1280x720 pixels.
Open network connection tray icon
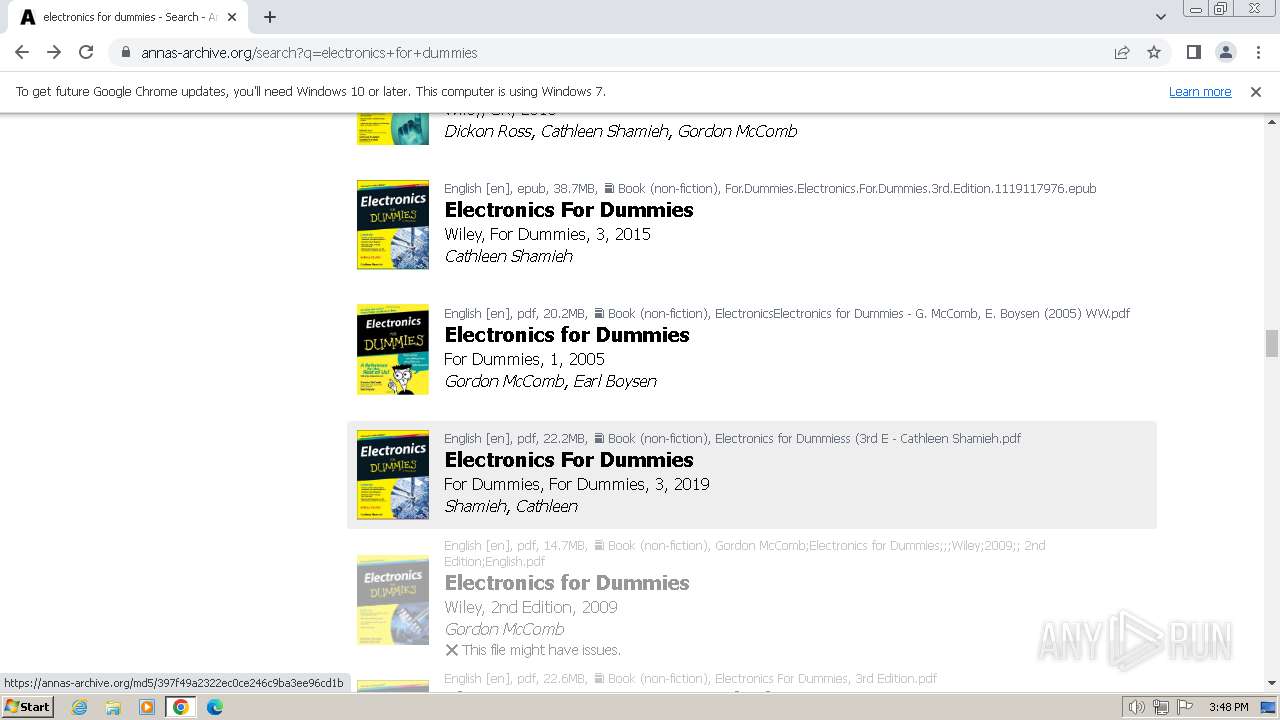pyautogui.click(x=1161, y=707)
